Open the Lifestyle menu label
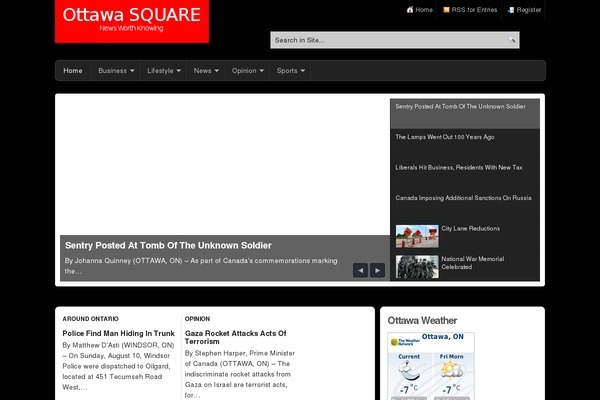The width and height of the screenshot is (600, 400). tap(160, 71)
